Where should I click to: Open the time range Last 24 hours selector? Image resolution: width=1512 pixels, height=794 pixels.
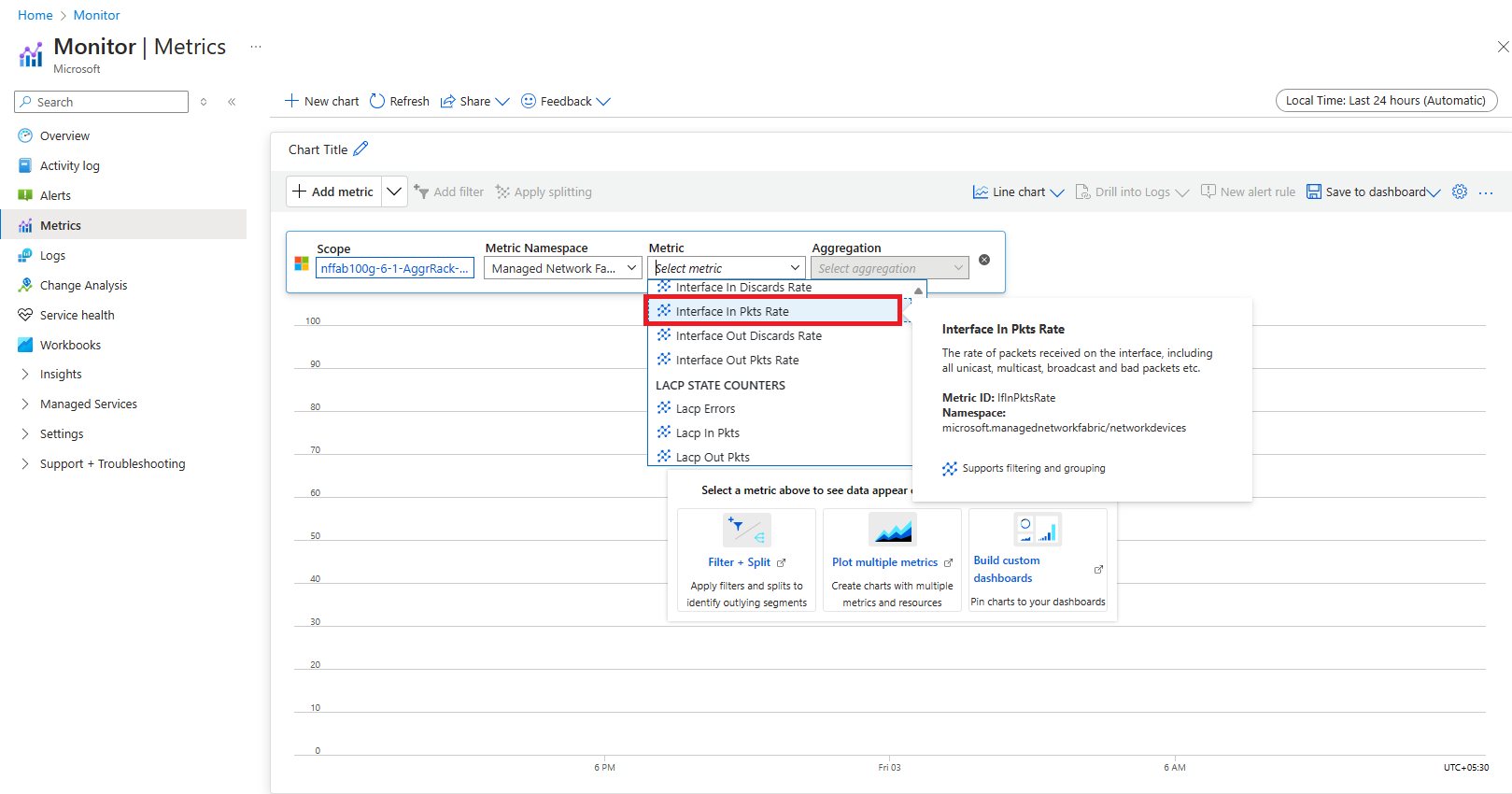(x=1386, y=100)
